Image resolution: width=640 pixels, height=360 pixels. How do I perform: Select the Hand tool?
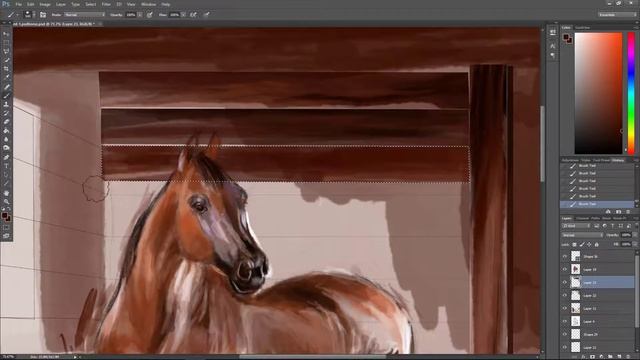(x=6, y=193)
